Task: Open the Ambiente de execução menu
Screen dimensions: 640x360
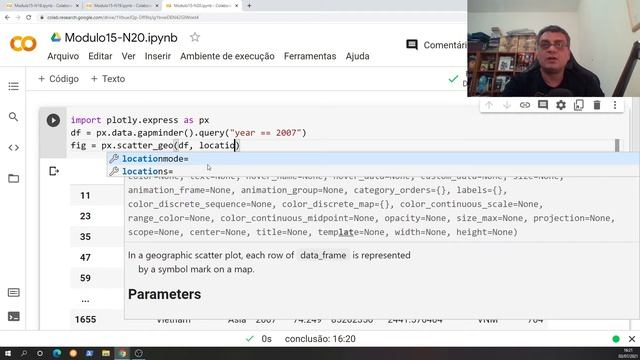Action: click(x=227, y=56)
